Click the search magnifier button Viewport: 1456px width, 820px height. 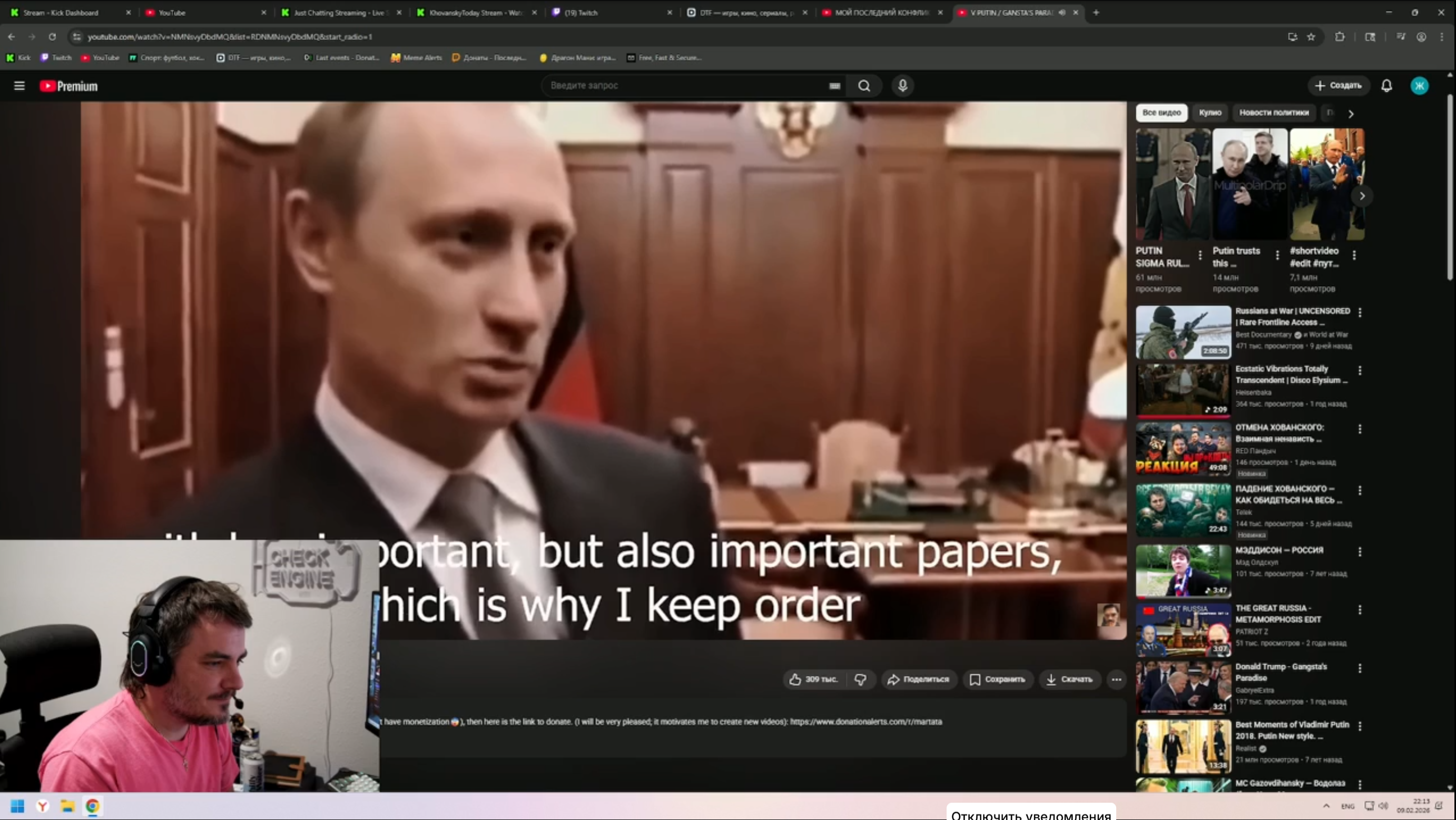point(864,85)
